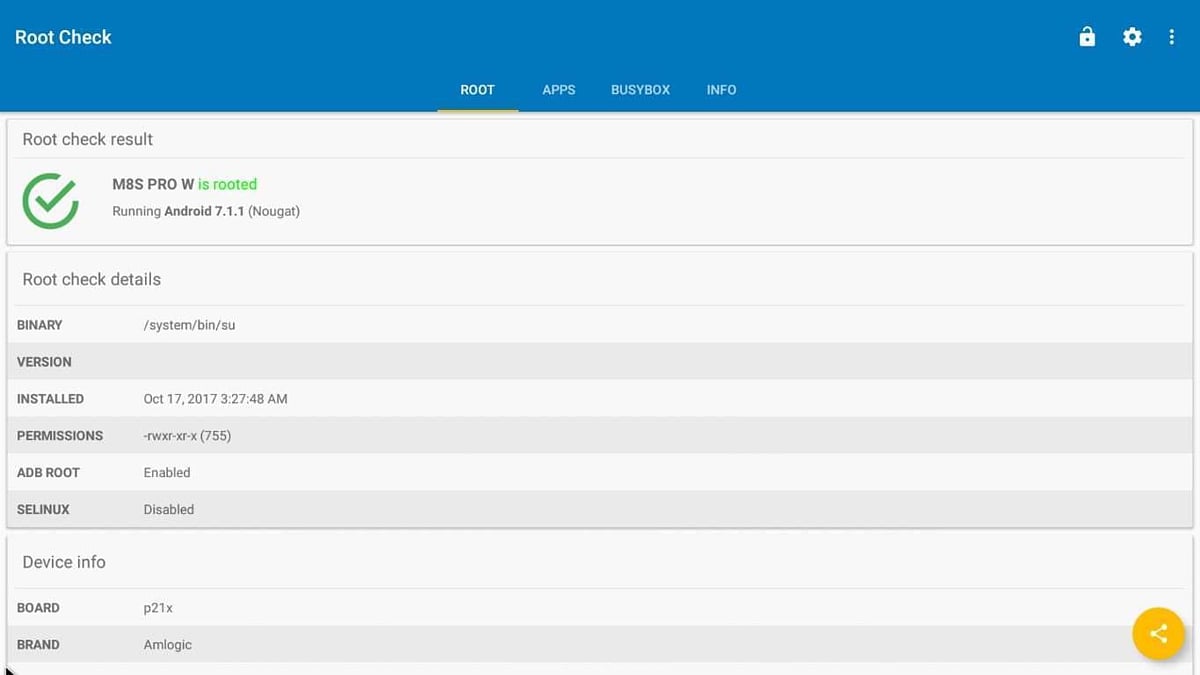Click the 'Root check result' heading
1200x675 pixels.
88,139
